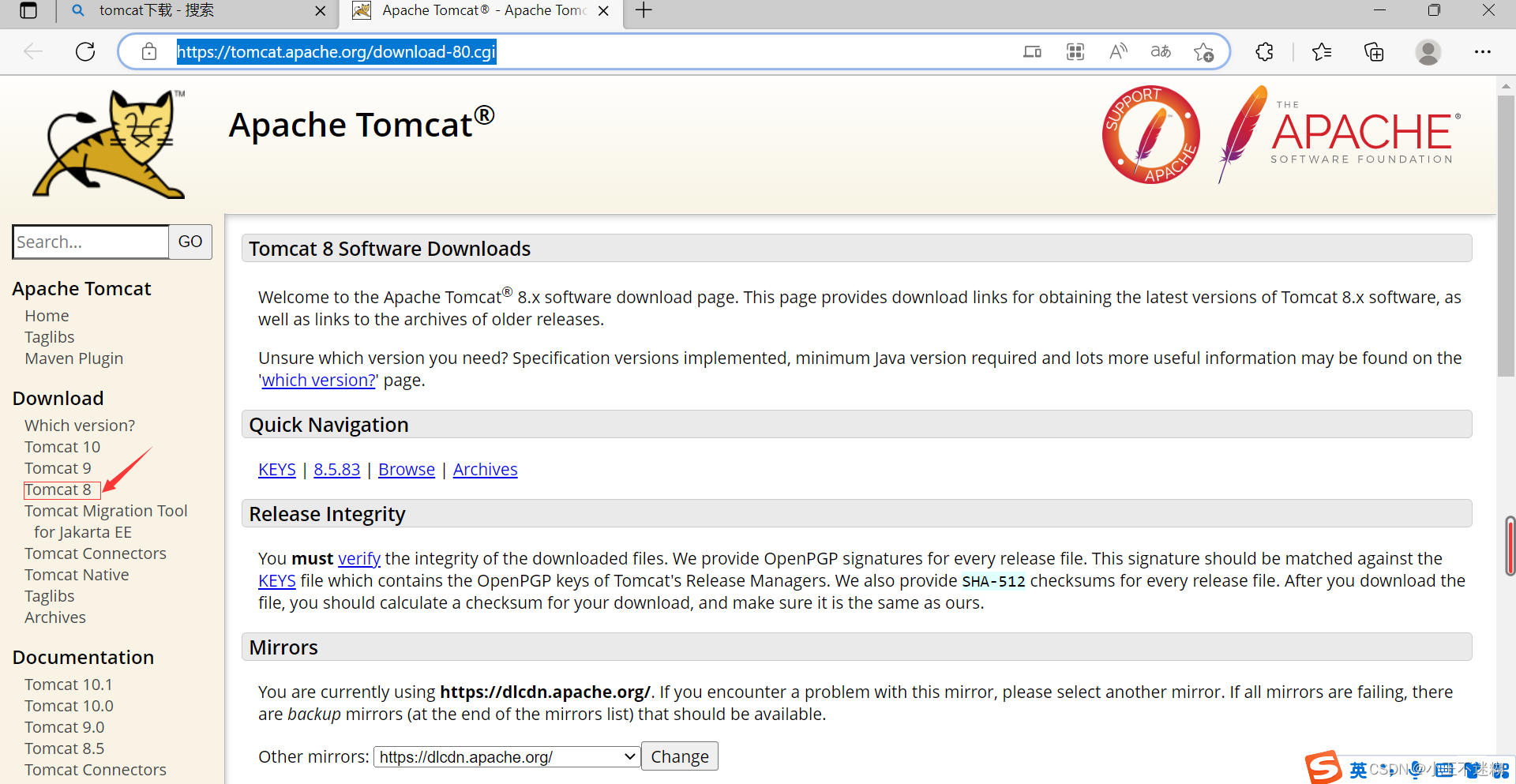Open KEYS link in Release Integrity paragraph

pyautogui.click(x=277, y=581)
